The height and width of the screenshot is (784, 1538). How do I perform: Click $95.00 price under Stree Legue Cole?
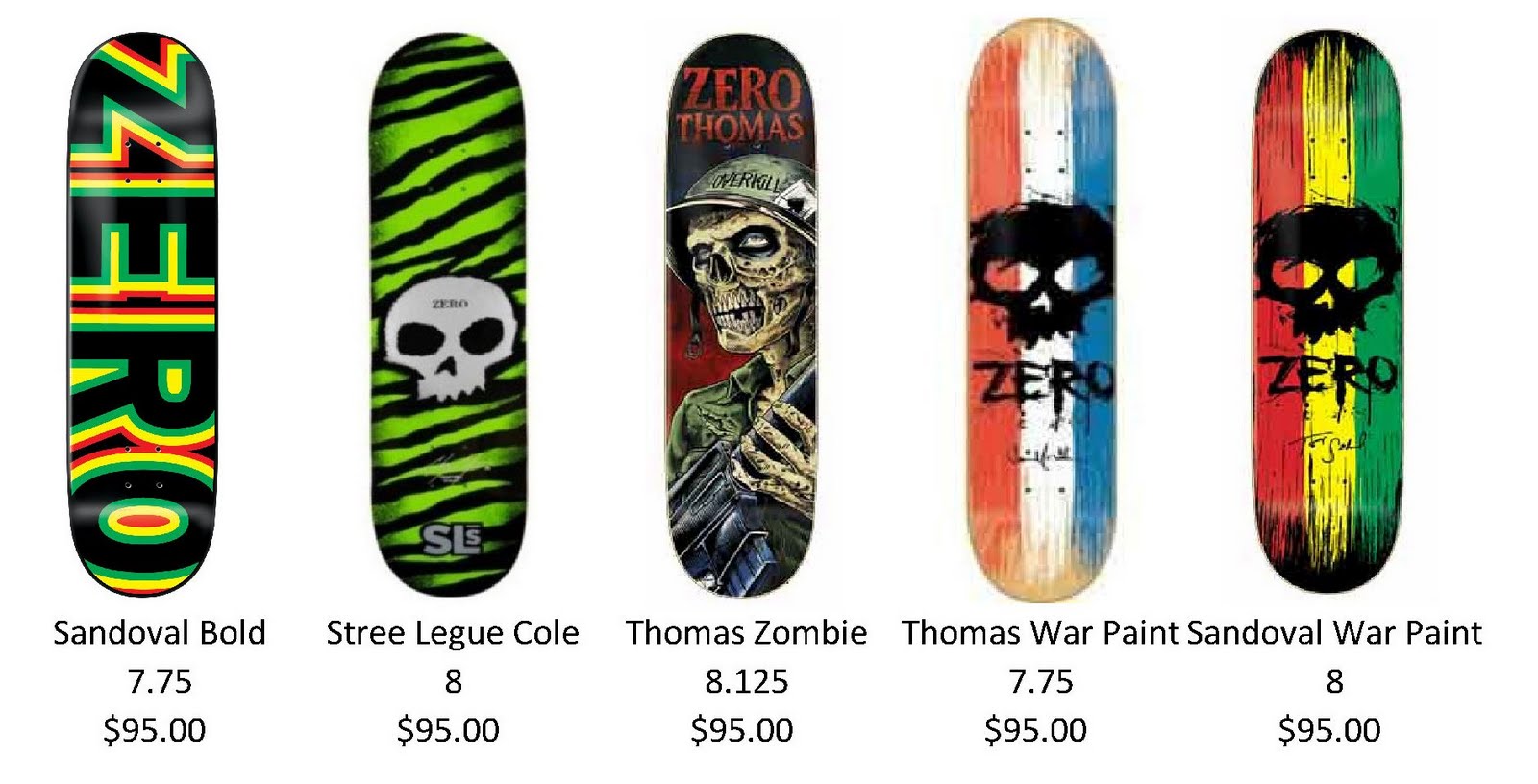click(449, 730)
